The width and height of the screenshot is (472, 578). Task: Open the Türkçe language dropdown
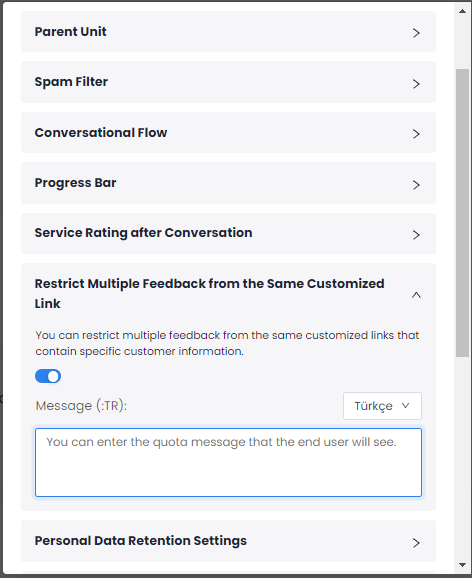point(382,406)
